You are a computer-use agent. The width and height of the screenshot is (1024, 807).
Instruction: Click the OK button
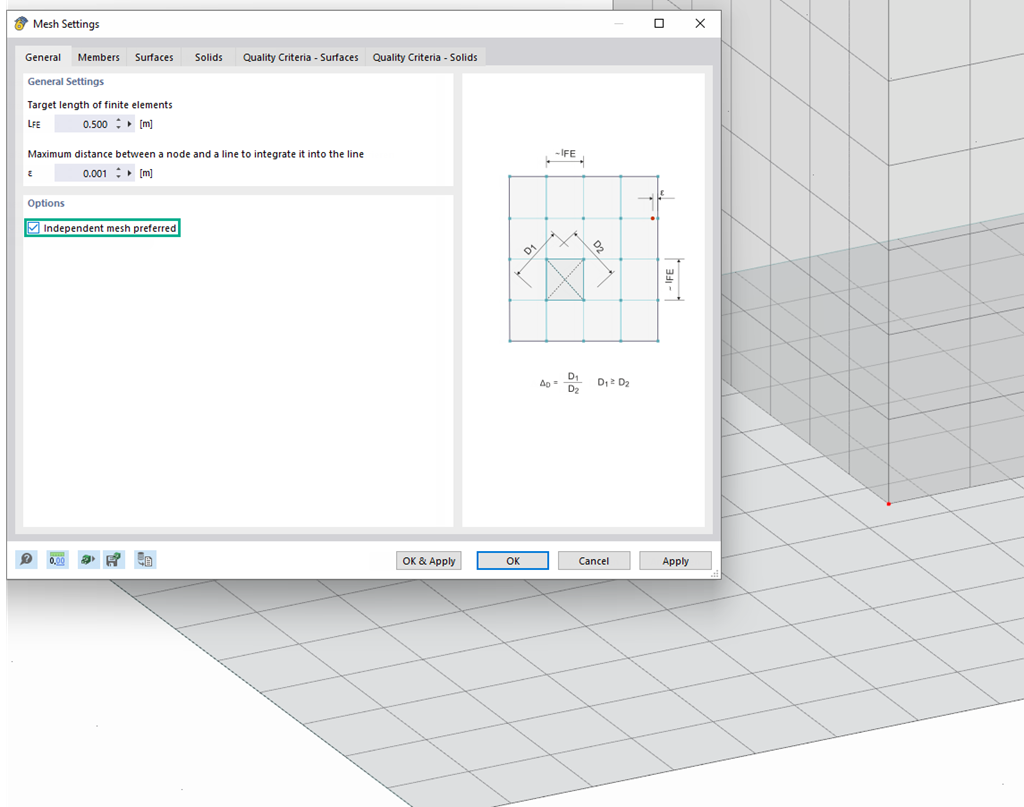(513, 561)
